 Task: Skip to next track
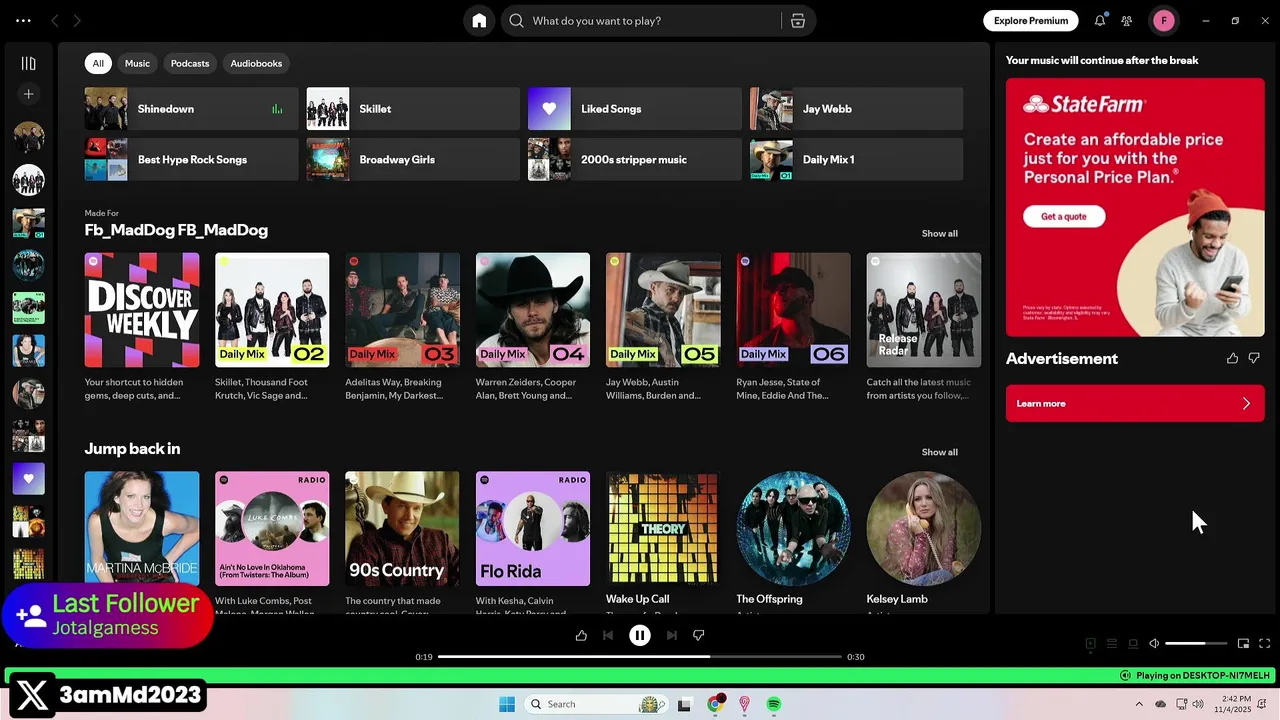pos(672,635)
